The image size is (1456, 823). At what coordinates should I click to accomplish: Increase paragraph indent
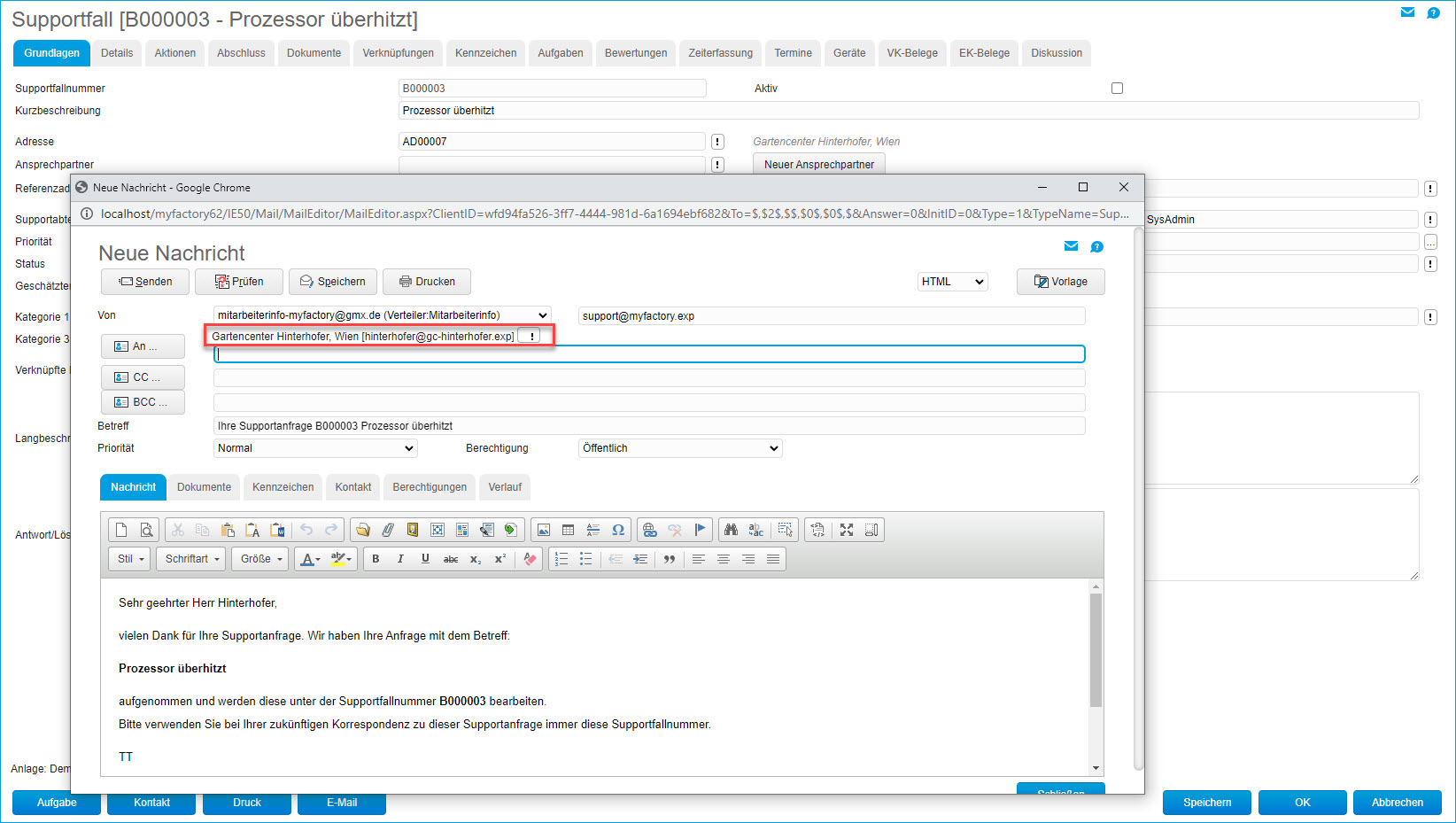click(640, 559)
